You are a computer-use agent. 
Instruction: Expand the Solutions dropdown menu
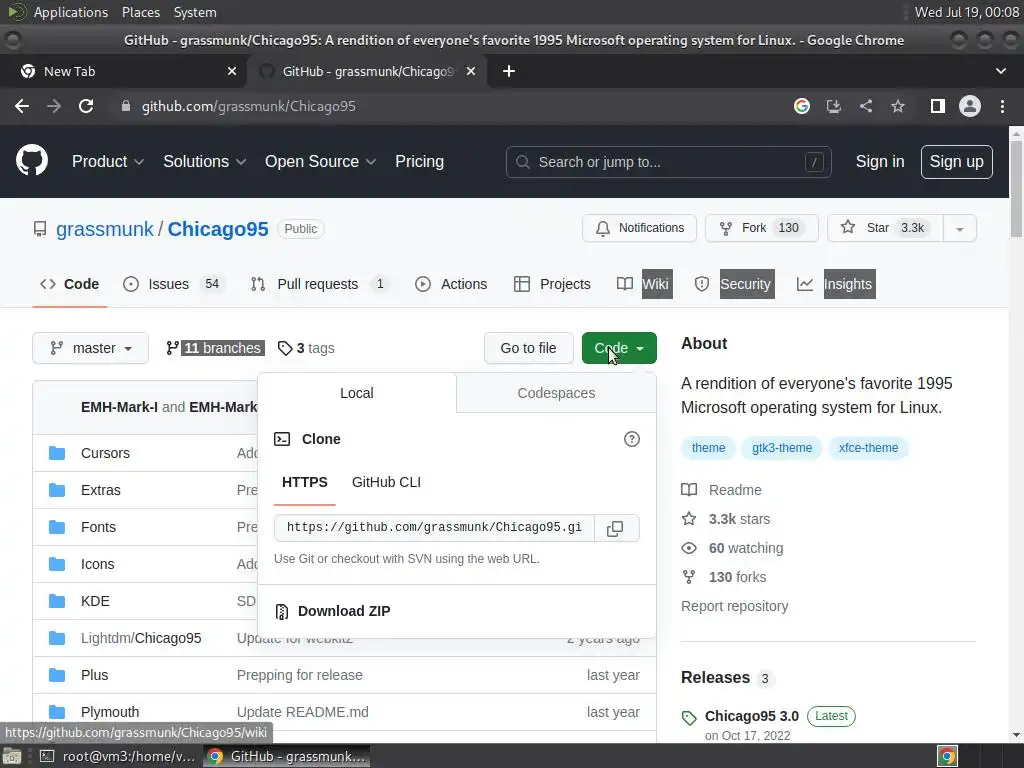click(204, 161)
